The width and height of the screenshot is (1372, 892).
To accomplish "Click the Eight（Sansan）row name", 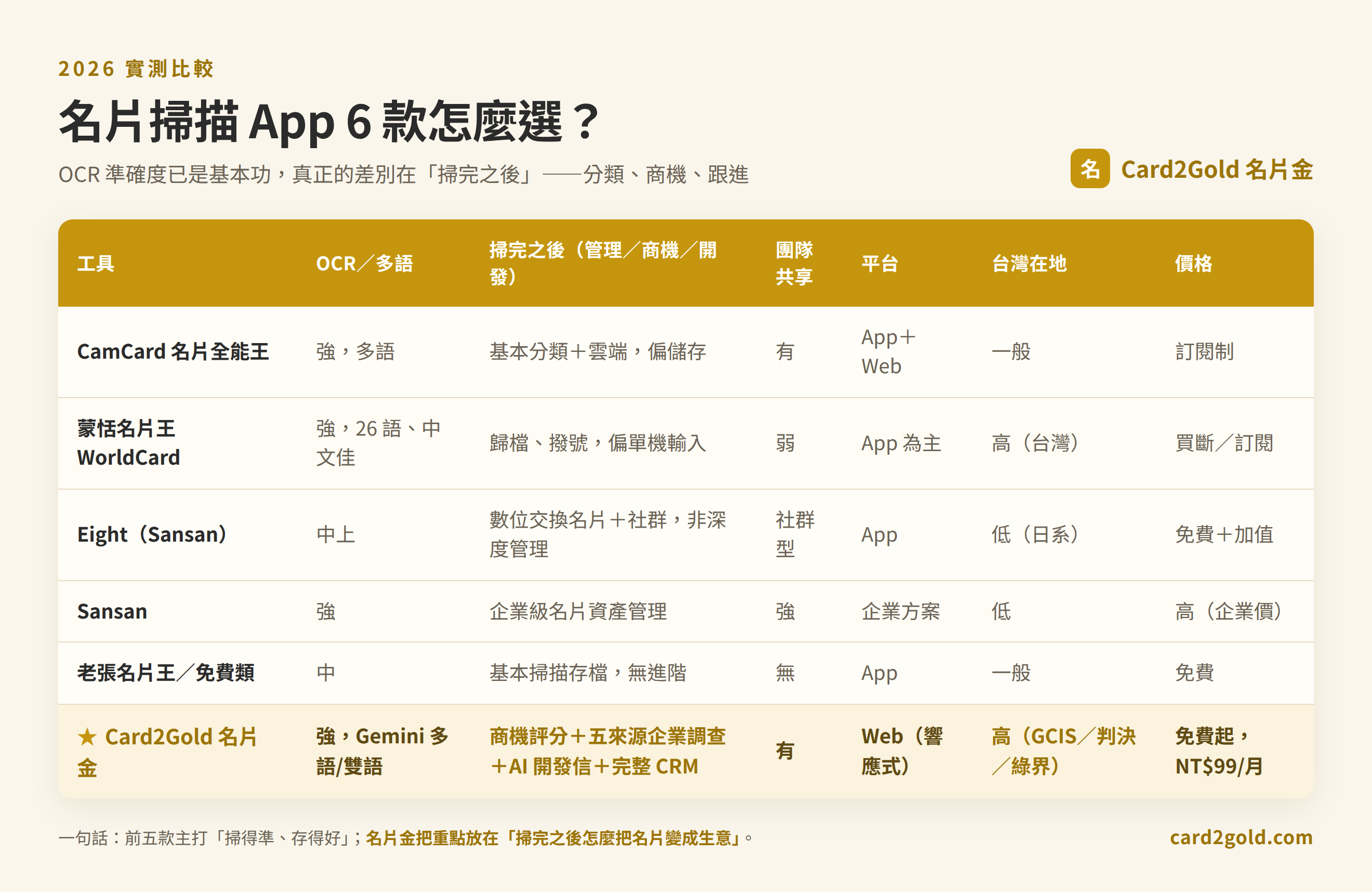I will pos(152,534).
